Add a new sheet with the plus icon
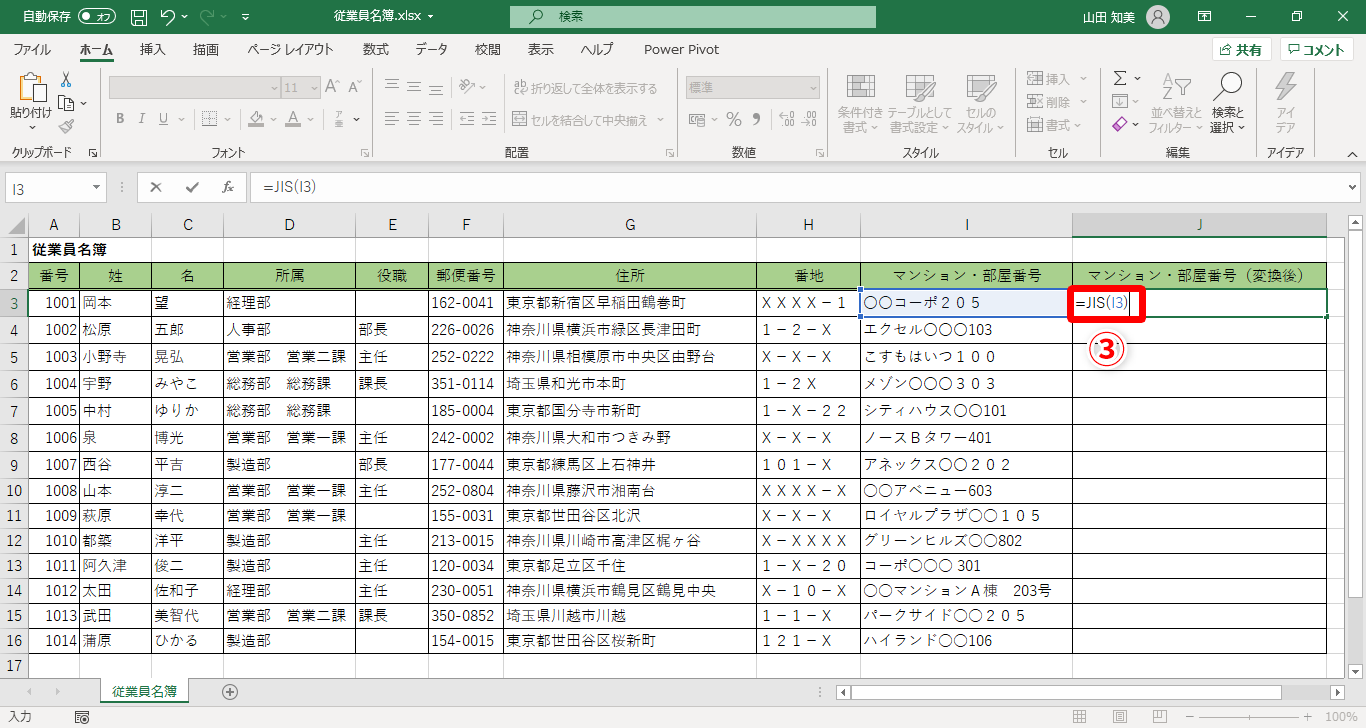The height and width of the screenshot is (728, 1366). point(230,691)
